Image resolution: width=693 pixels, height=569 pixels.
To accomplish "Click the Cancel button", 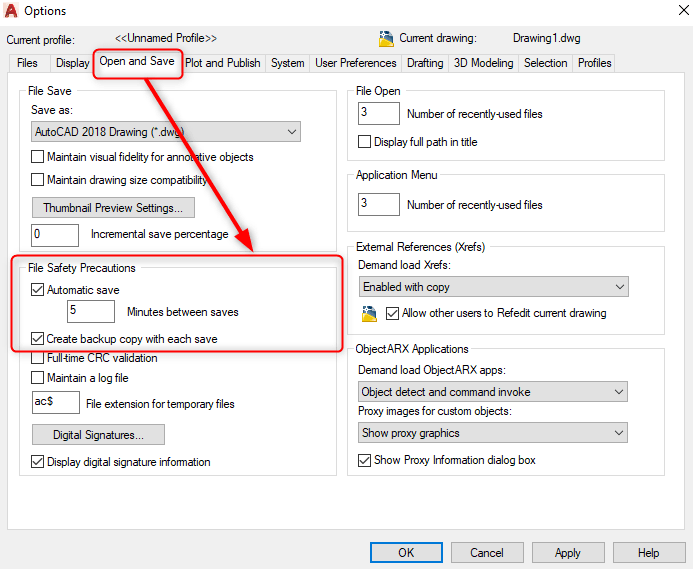I will (487, 553).
